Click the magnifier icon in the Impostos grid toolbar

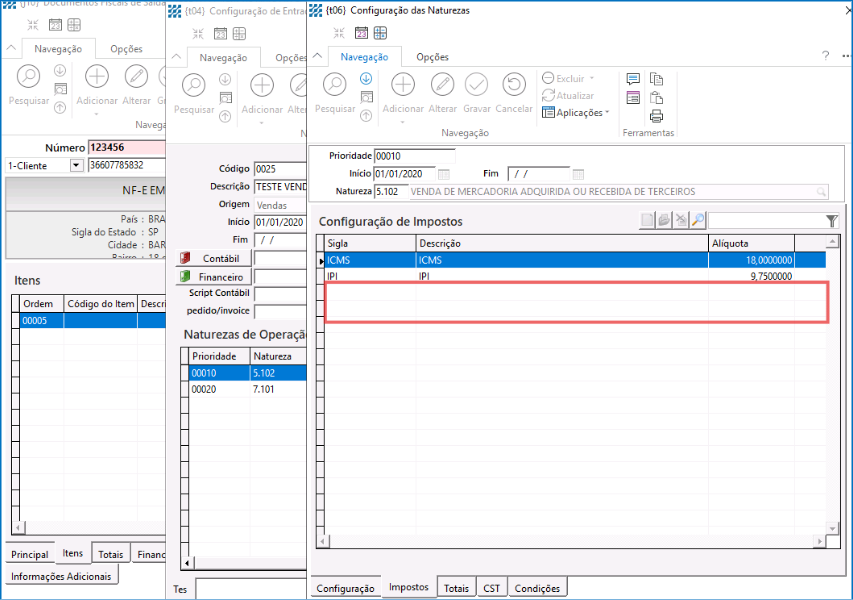(x=698, y=221)
